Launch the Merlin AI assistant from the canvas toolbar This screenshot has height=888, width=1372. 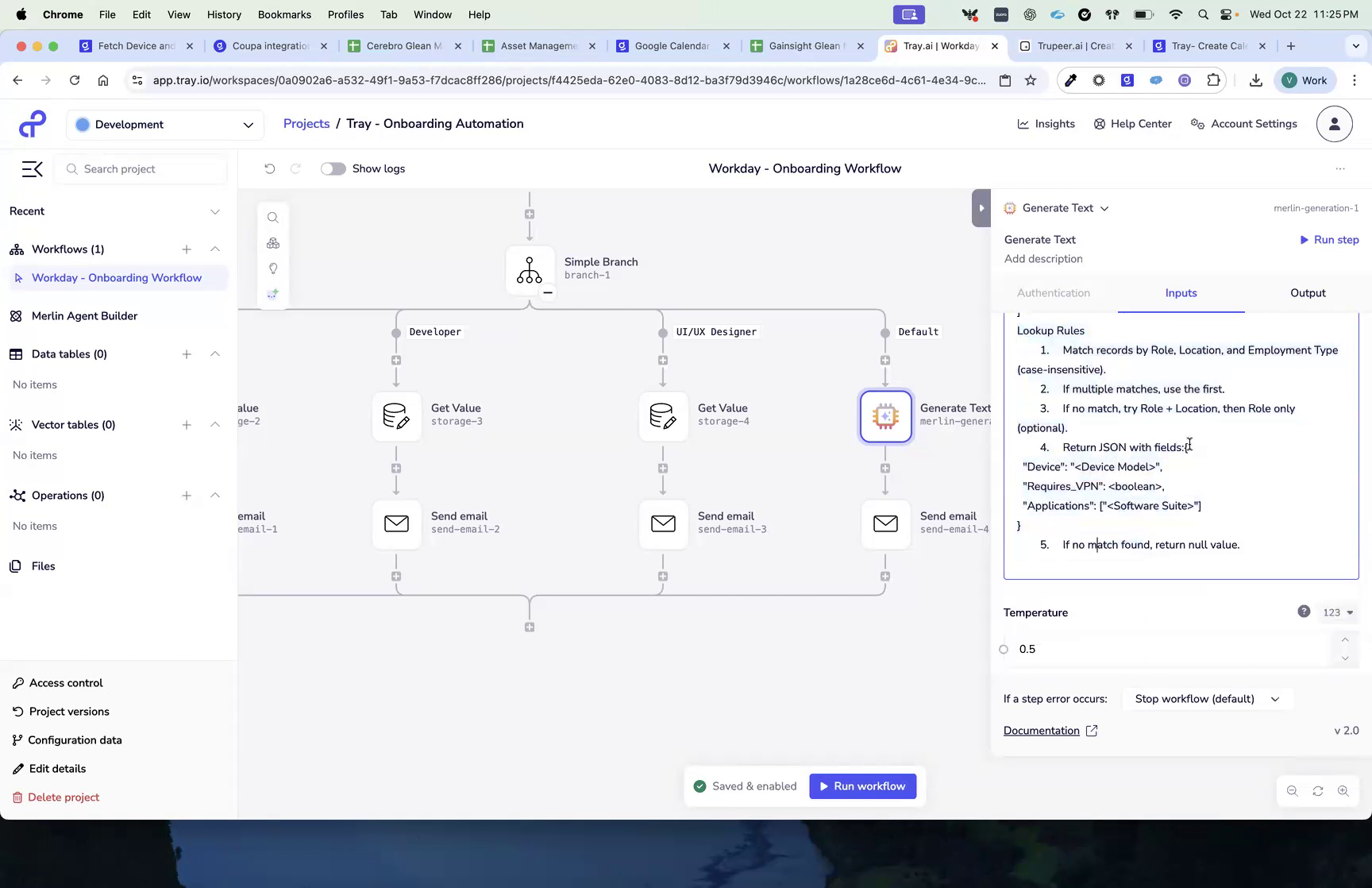tap(273, 294)
